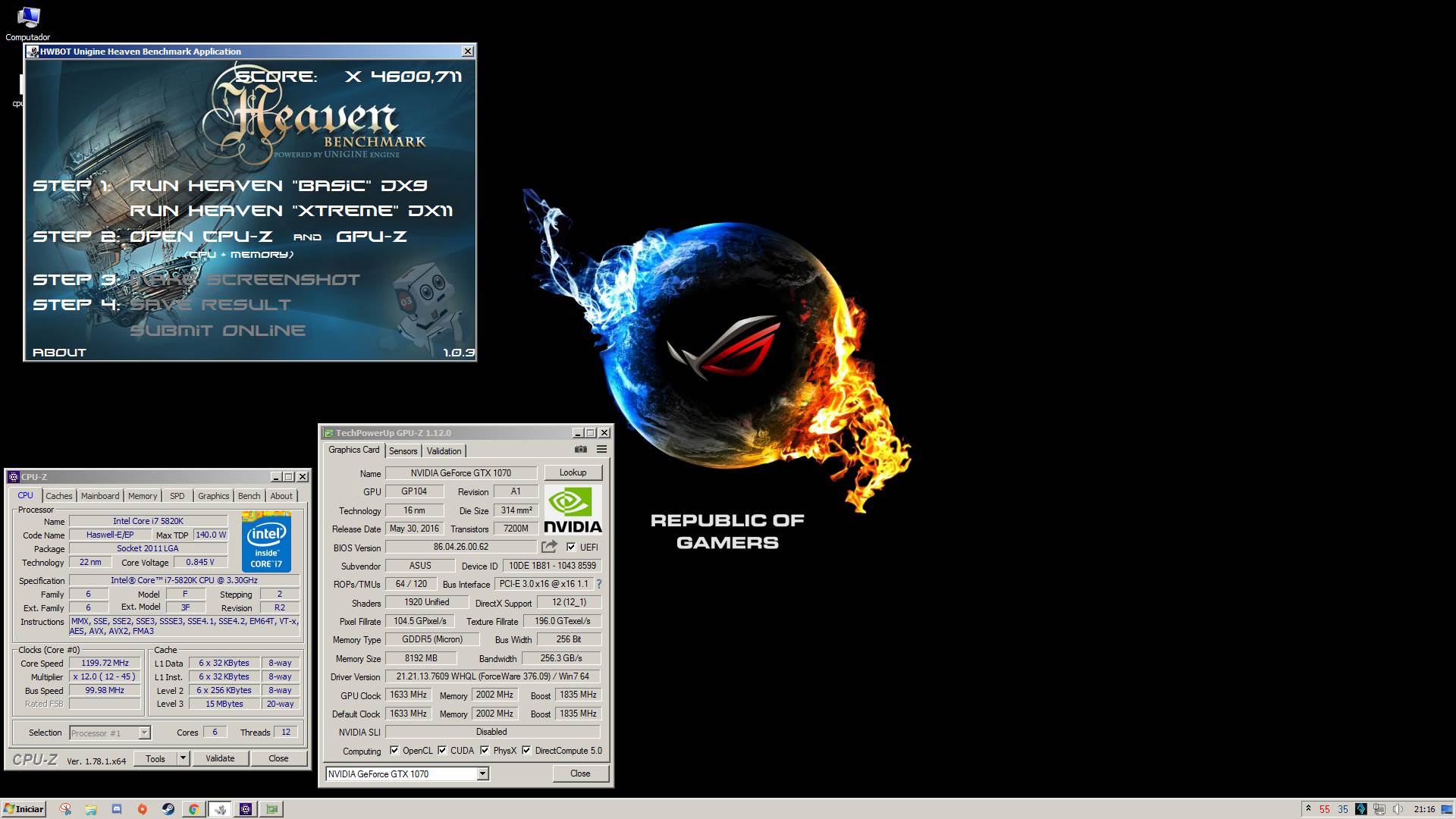Click the blue 35 temperature tray icon
The image size is (1456, 819).
point(1343,809)
